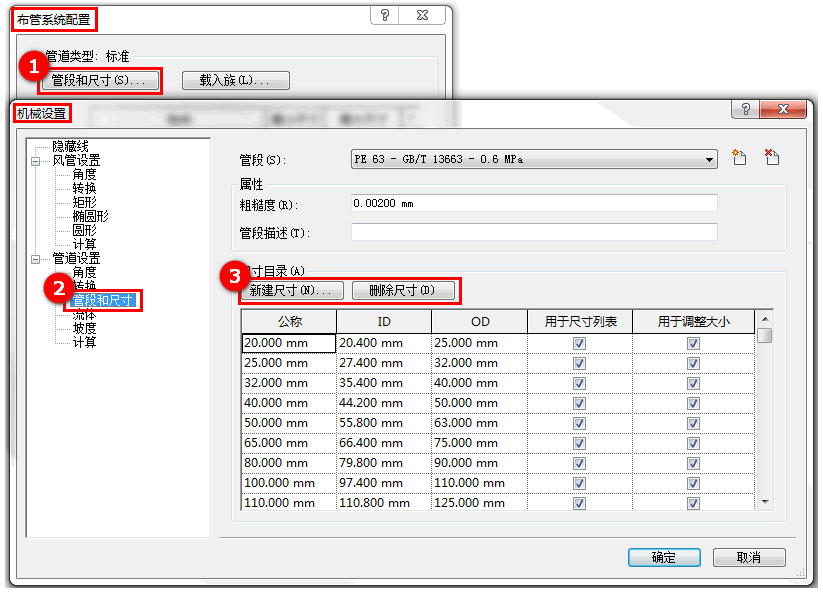The image size is (823, 592).
Task: Select the 110.800 mm ID cell
Action: click(x=384, y=502)
